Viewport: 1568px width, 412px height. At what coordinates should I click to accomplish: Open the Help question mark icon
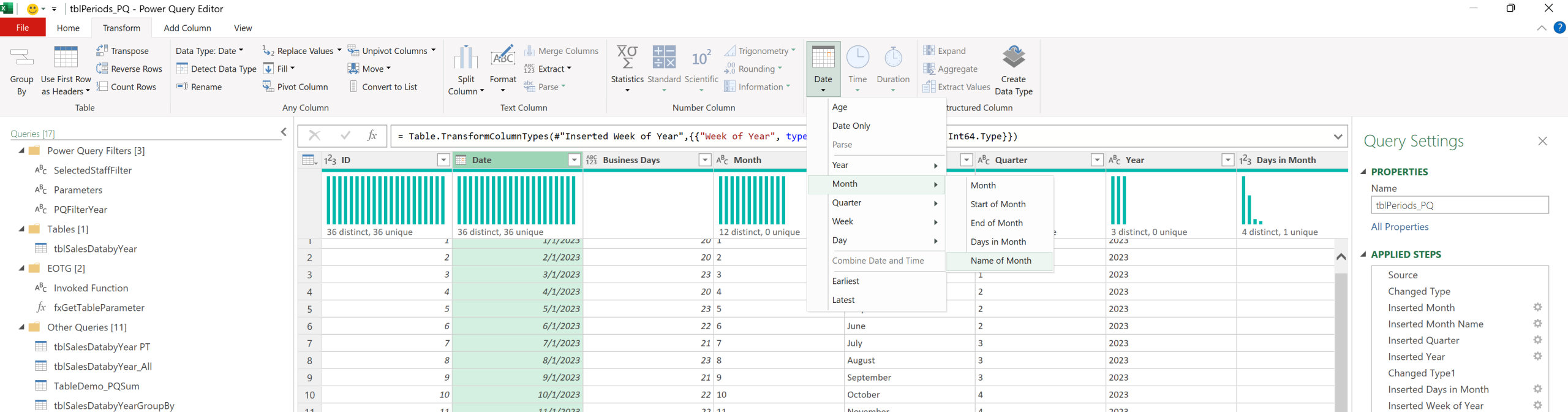coord(1559,28)
